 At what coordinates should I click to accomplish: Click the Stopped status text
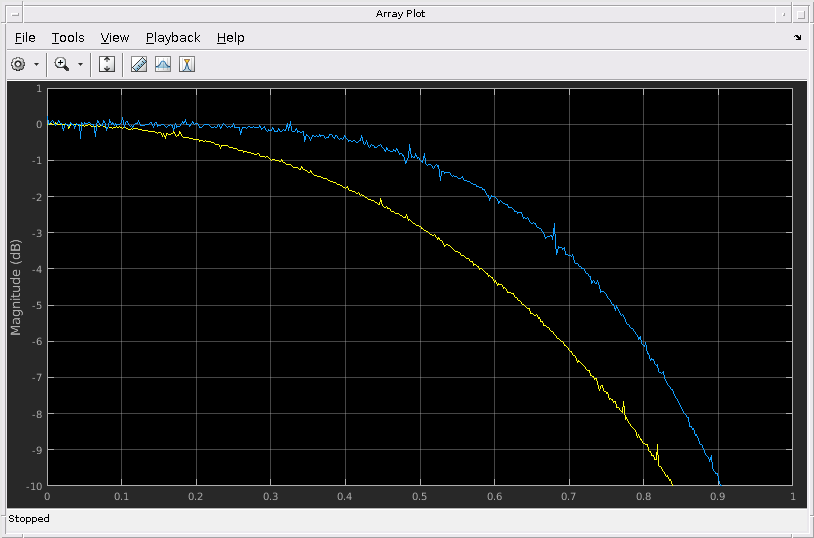pos(29,519)
